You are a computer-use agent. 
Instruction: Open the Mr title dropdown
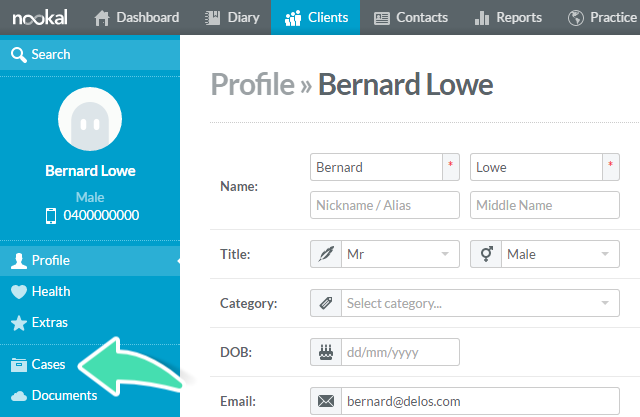[x=400, y=254]
